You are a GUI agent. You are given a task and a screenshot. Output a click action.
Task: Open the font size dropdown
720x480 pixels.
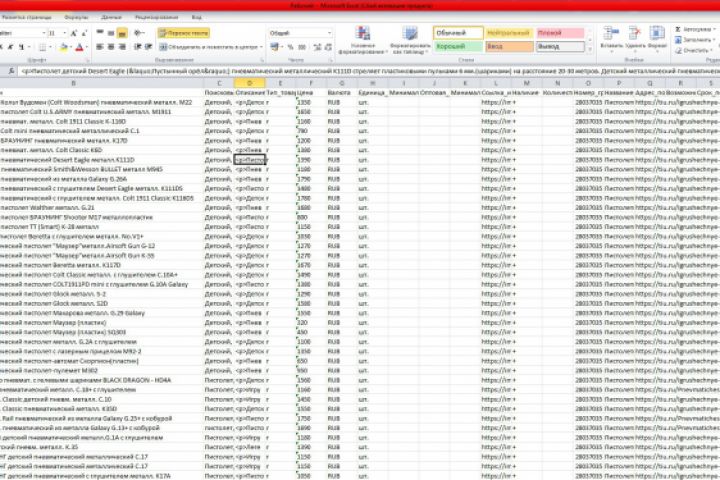point(64,33)
